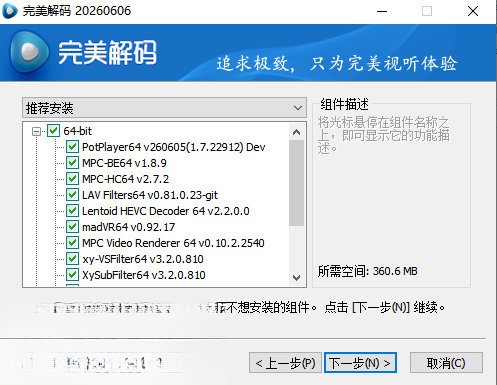Screen dimensions: 497x385
Task: Select the MPC-HC64 v2.7.2 row label
Action: [125, 179]
